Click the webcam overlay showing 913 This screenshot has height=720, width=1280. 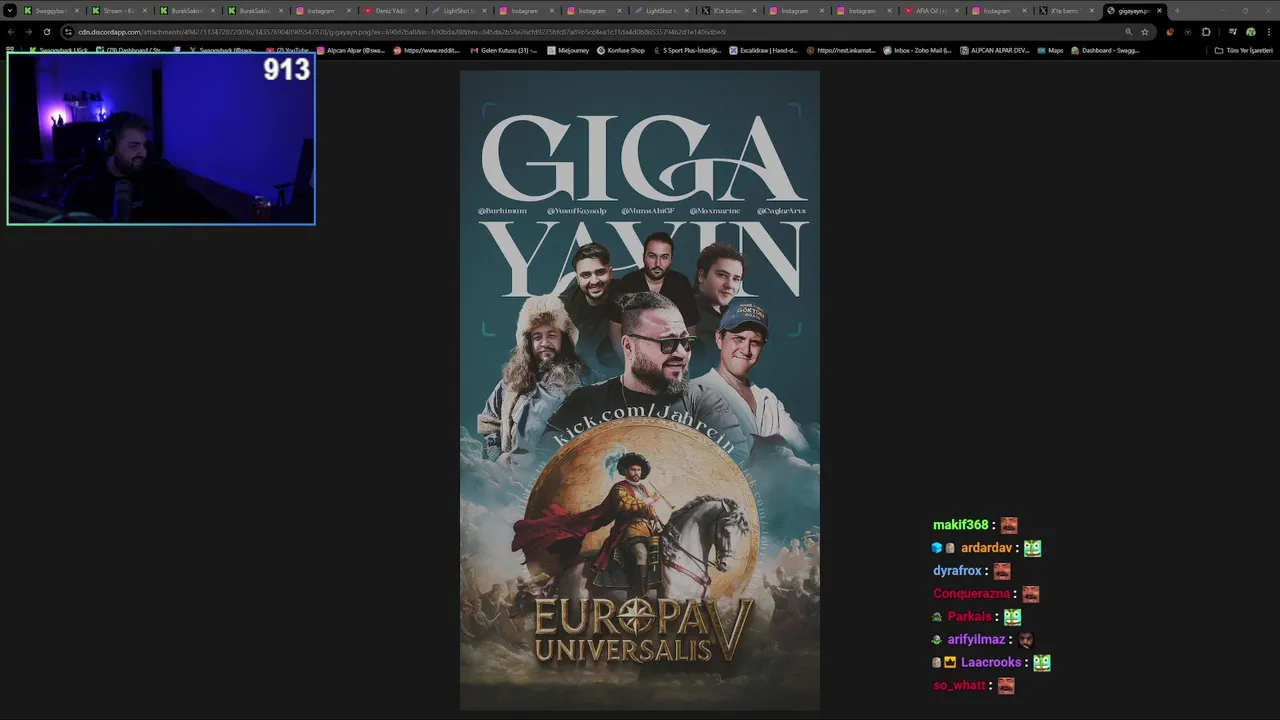pyautogui.click(x=161, y=138)
